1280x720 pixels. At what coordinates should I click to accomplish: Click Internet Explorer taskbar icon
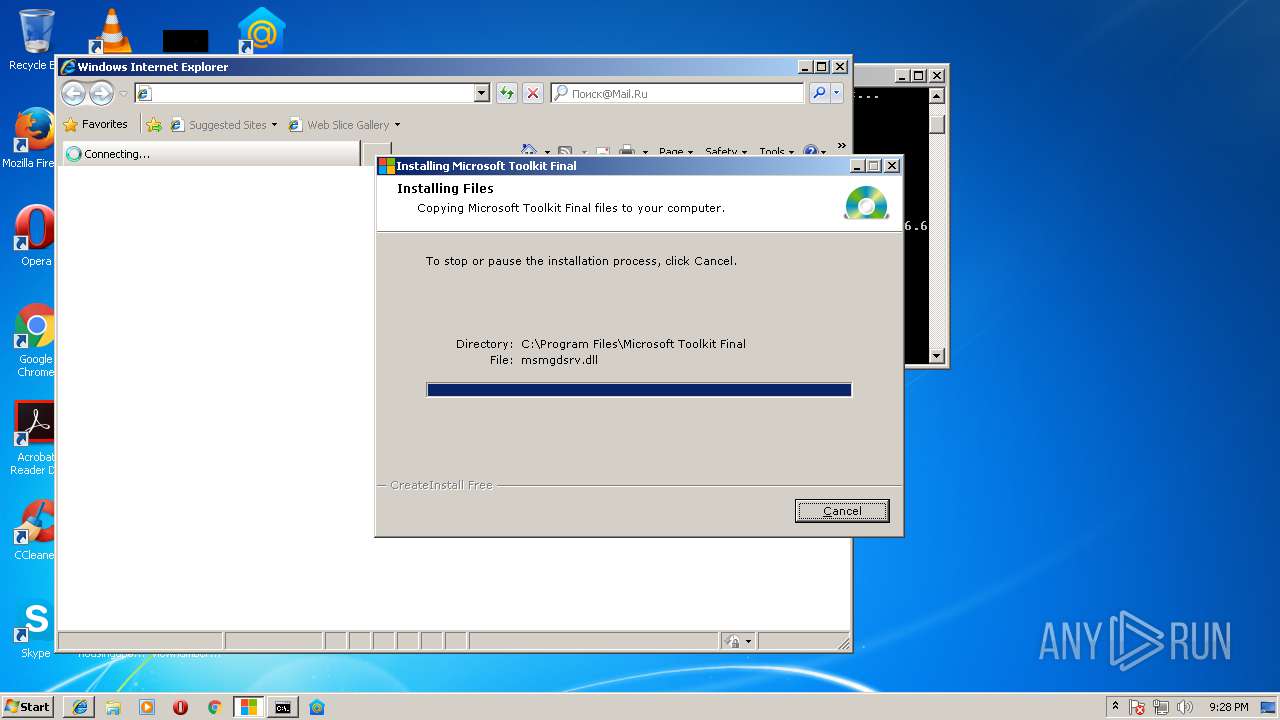tap(79, 707)
